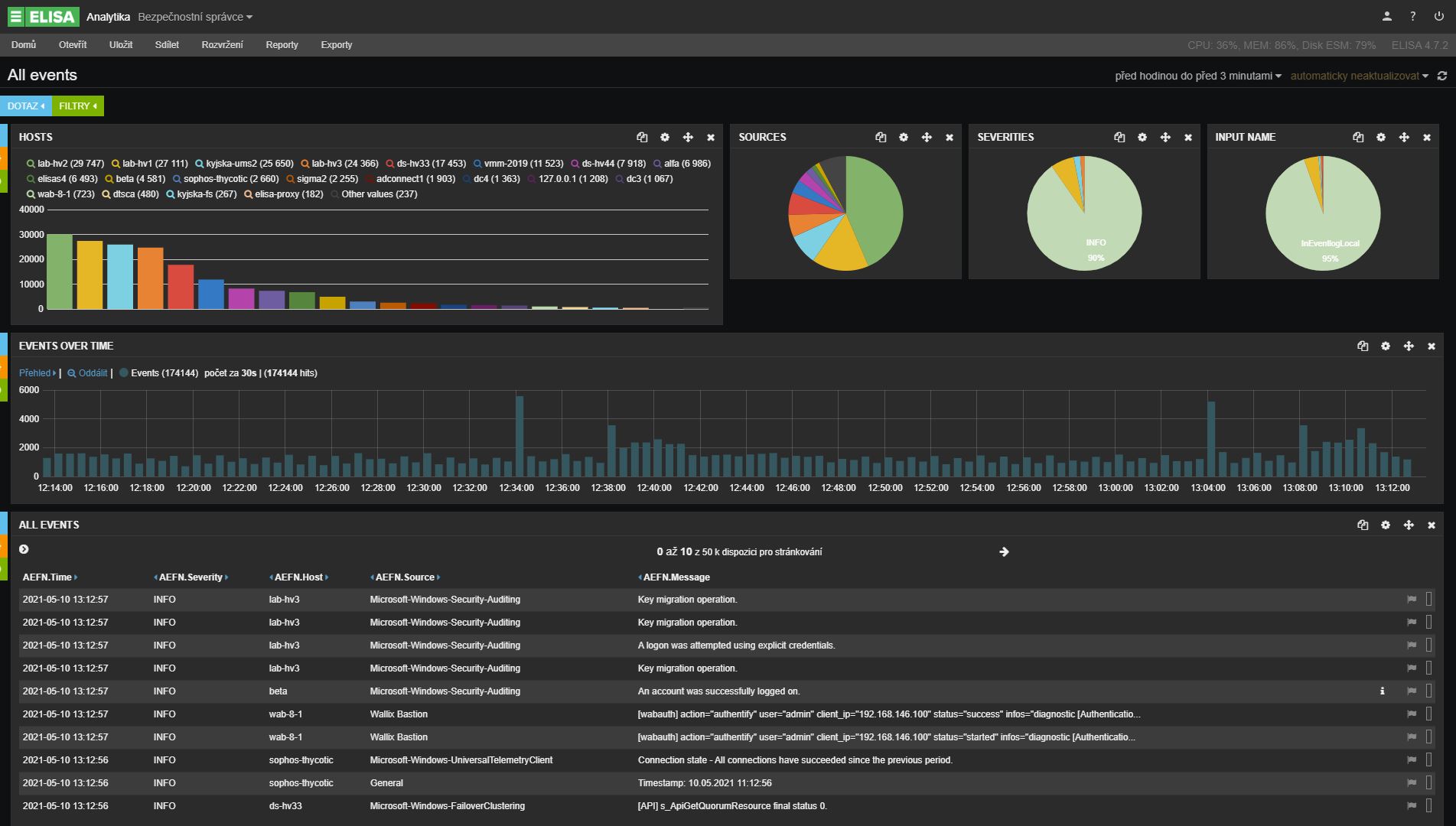Expand the Přehled view options
The height and width of the screenshot is (826, 1456).
37,372
